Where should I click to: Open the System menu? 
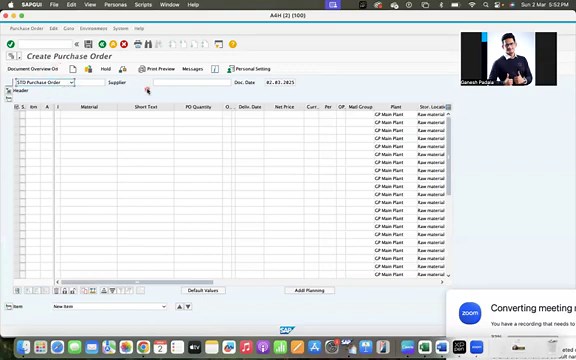120,28
